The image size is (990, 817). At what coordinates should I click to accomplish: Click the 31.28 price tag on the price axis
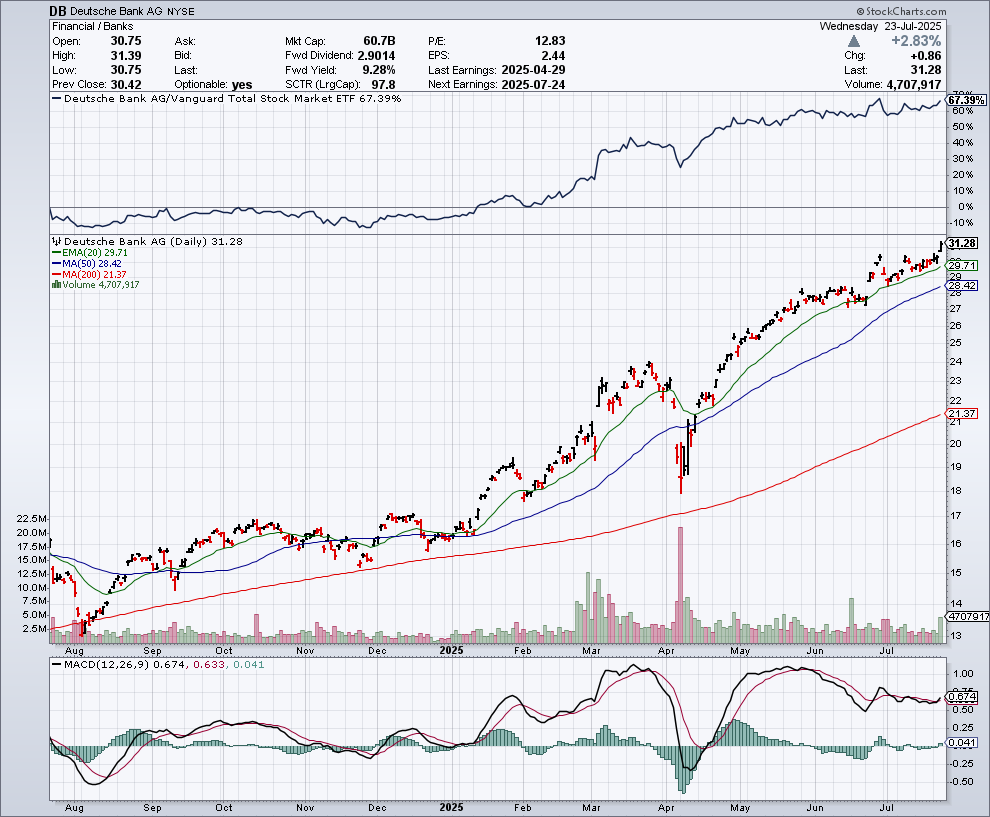click(963, 243)
